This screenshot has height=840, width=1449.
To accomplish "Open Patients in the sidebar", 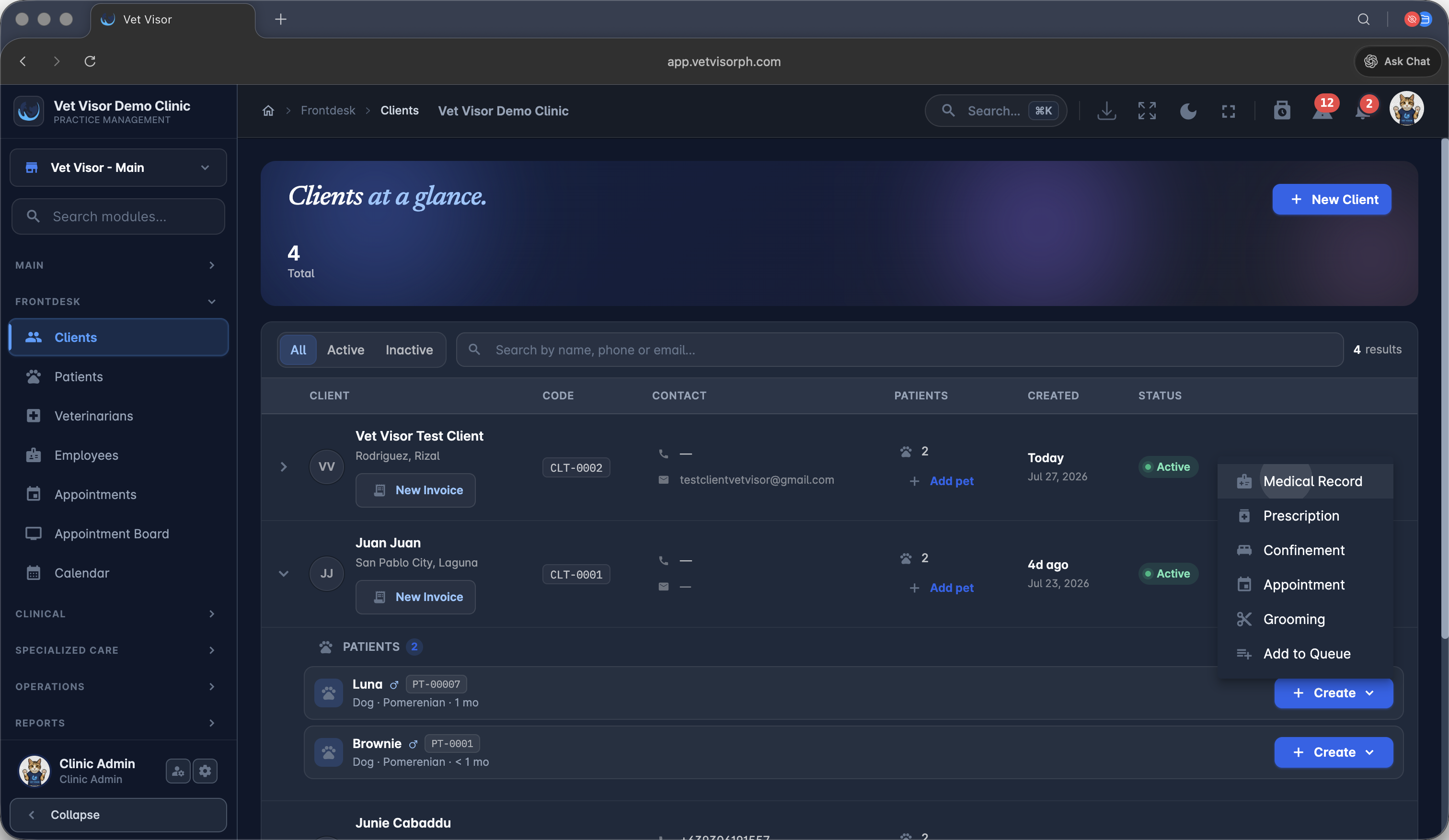I will [x=118, y=376].
